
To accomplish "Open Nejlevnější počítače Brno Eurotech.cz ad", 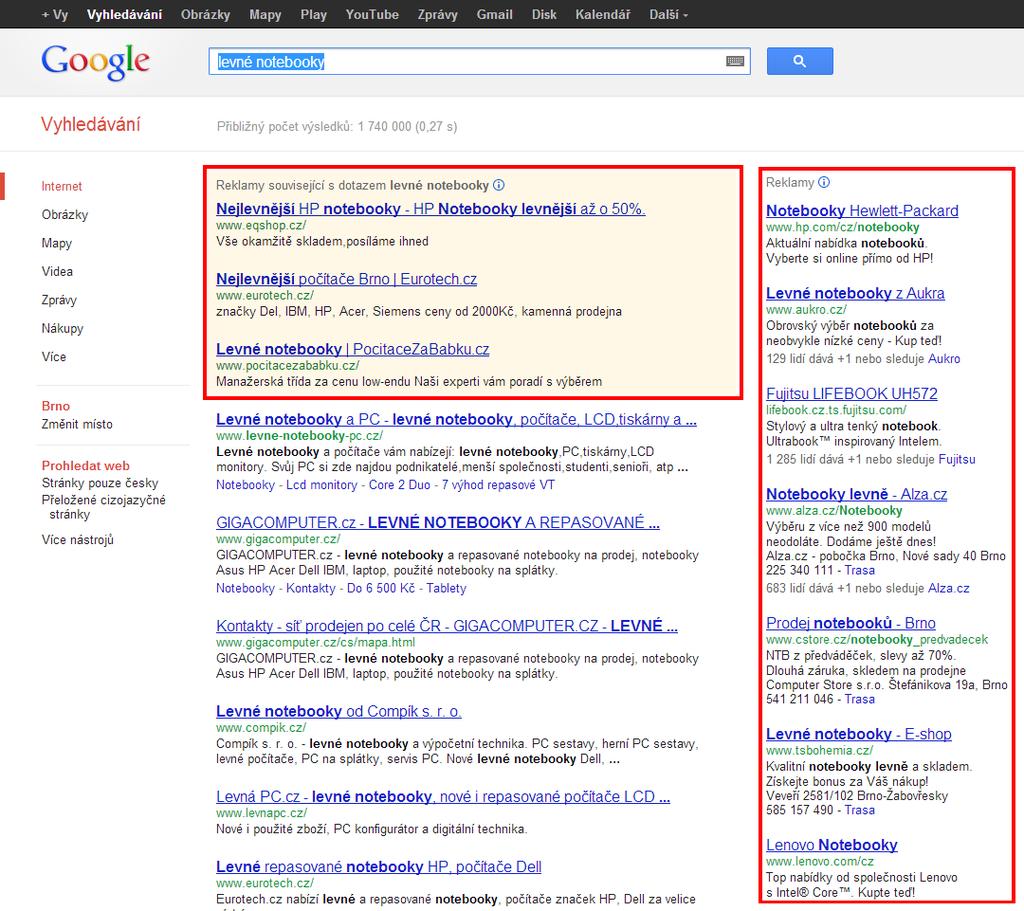I will tap(346, 280).
